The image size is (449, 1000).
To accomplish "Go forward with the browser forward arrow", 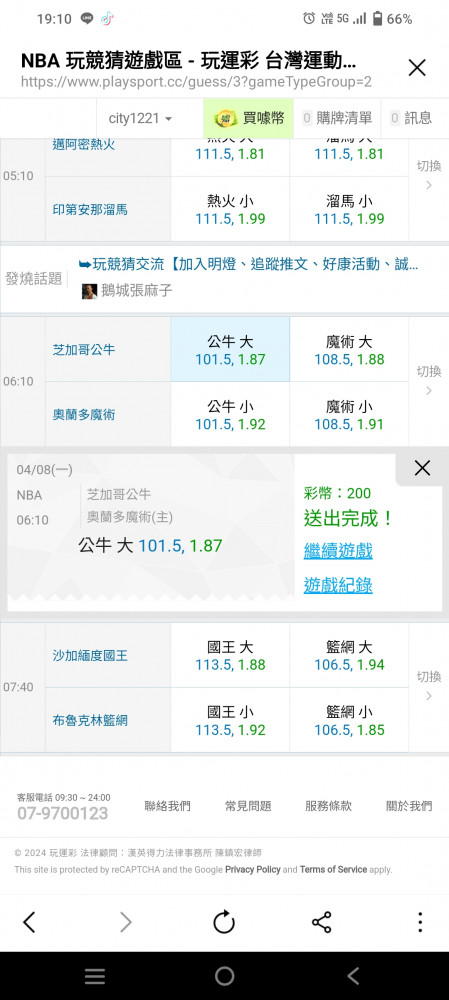I will click(x=126, y=922).
